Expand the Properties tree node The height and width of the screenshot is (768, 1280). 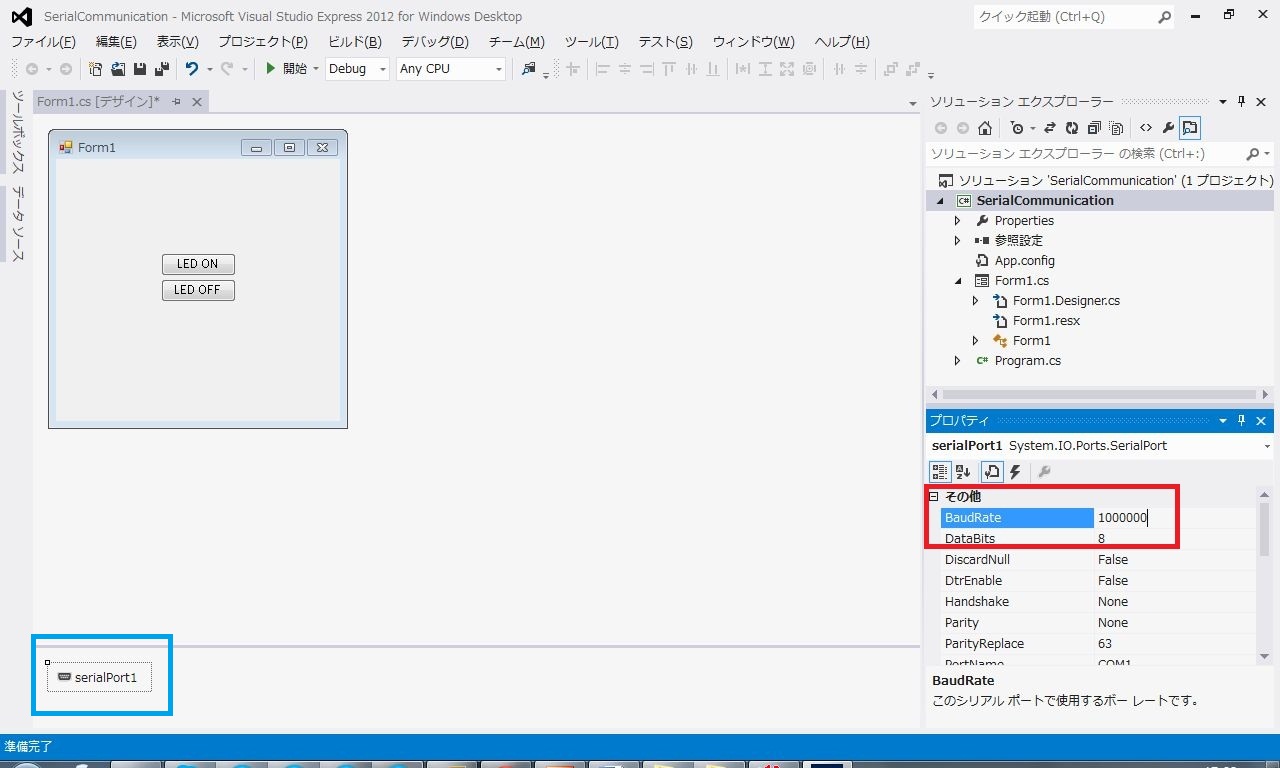(958, 220)
